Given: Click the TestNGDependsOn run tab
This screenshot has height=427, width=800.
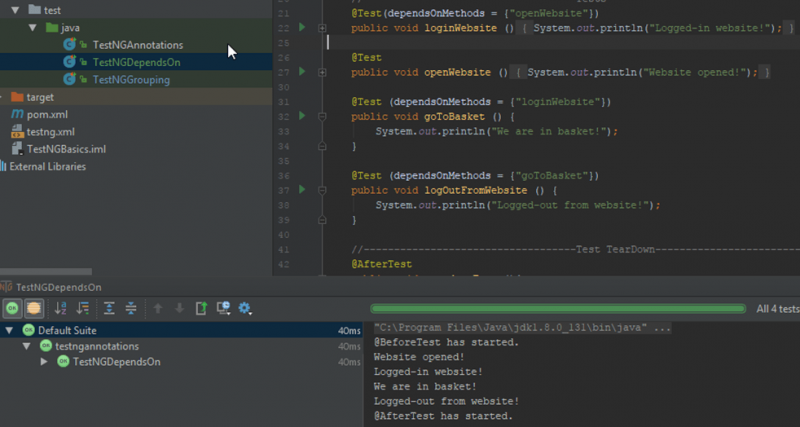Looking at the screenshot, I should point(58,286).
